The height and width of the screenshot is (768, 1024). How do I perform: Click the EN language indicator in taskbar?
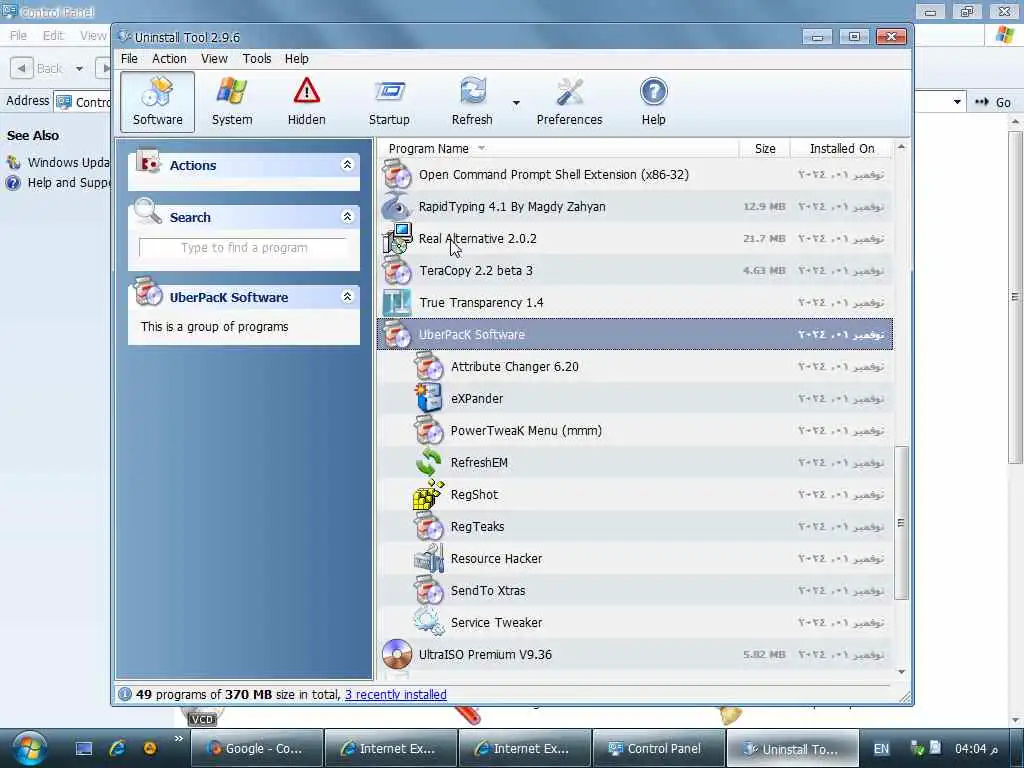coord(881,749)
